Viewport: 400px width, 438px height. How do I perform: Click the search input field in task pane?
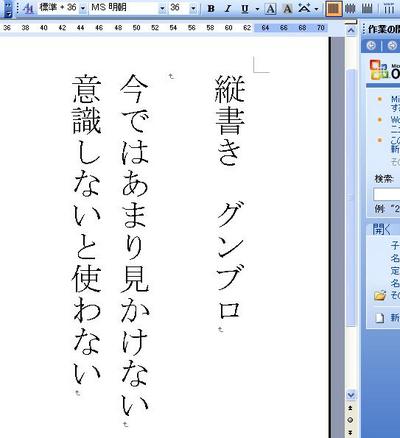[x=387, y=194]
